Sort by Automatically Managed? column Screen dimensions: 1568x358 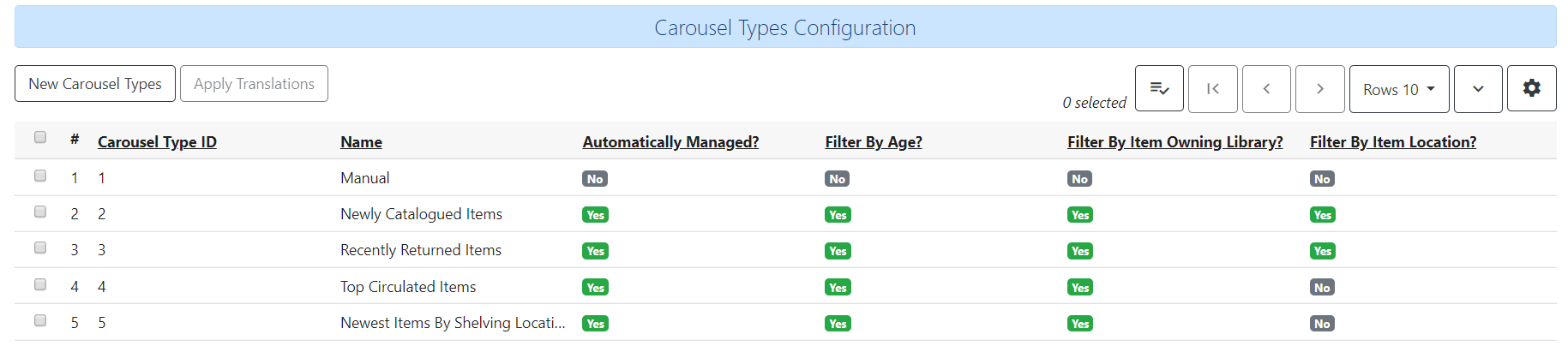[x=670, y=142]
